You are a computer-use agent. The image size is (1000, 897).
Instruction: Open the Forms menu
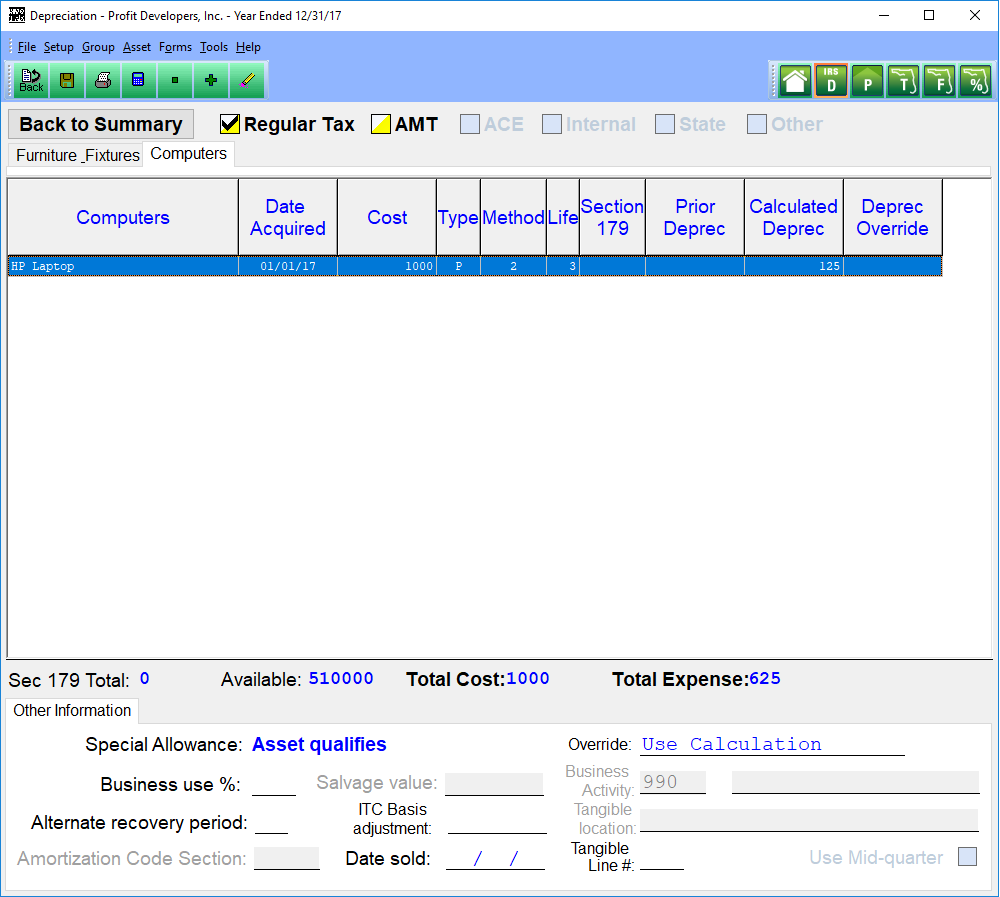[x=175, y=47]
